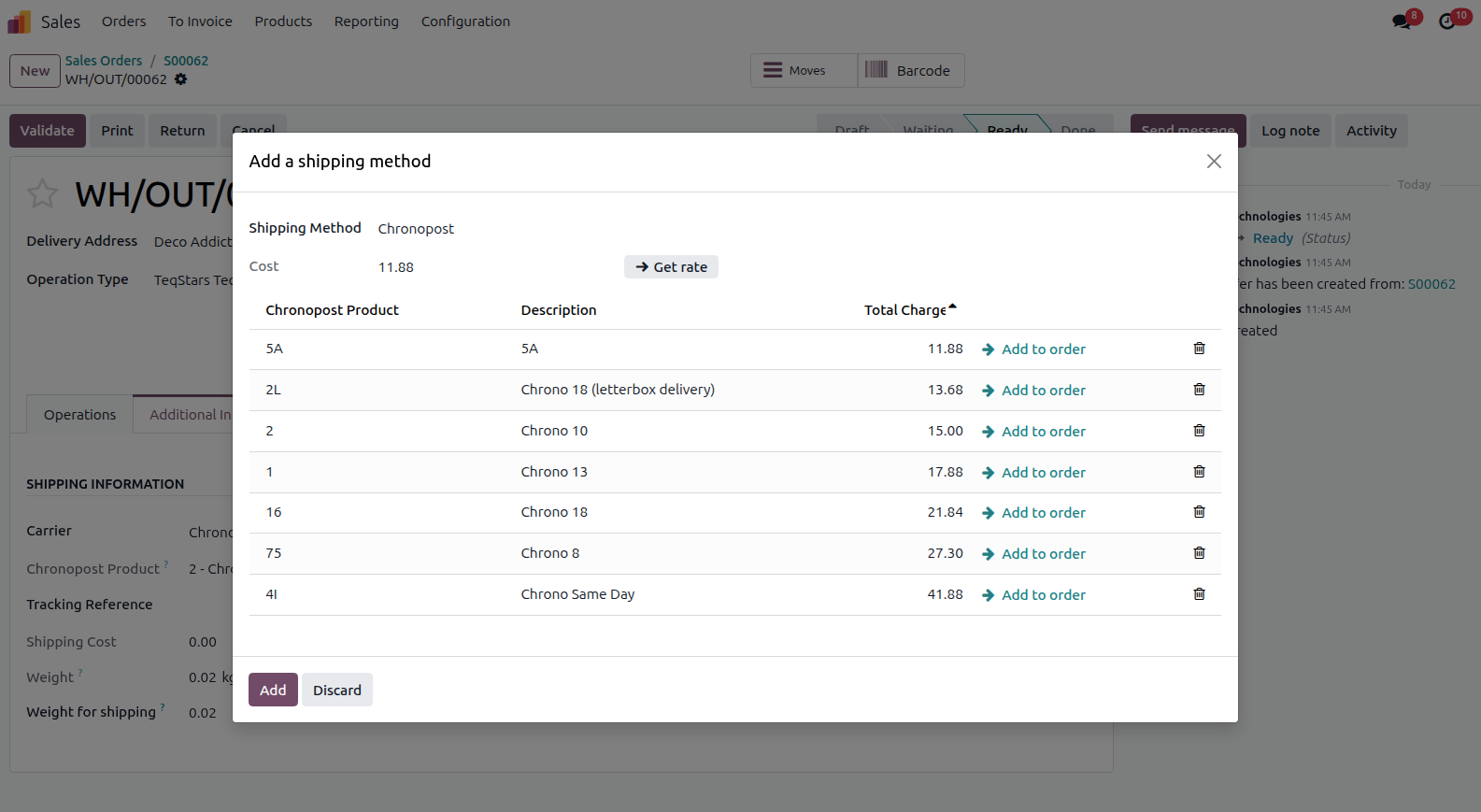Click Get rate to fetch shipping cost
This screenshot has width=1481, height=812.
click(x=671, y=267)
